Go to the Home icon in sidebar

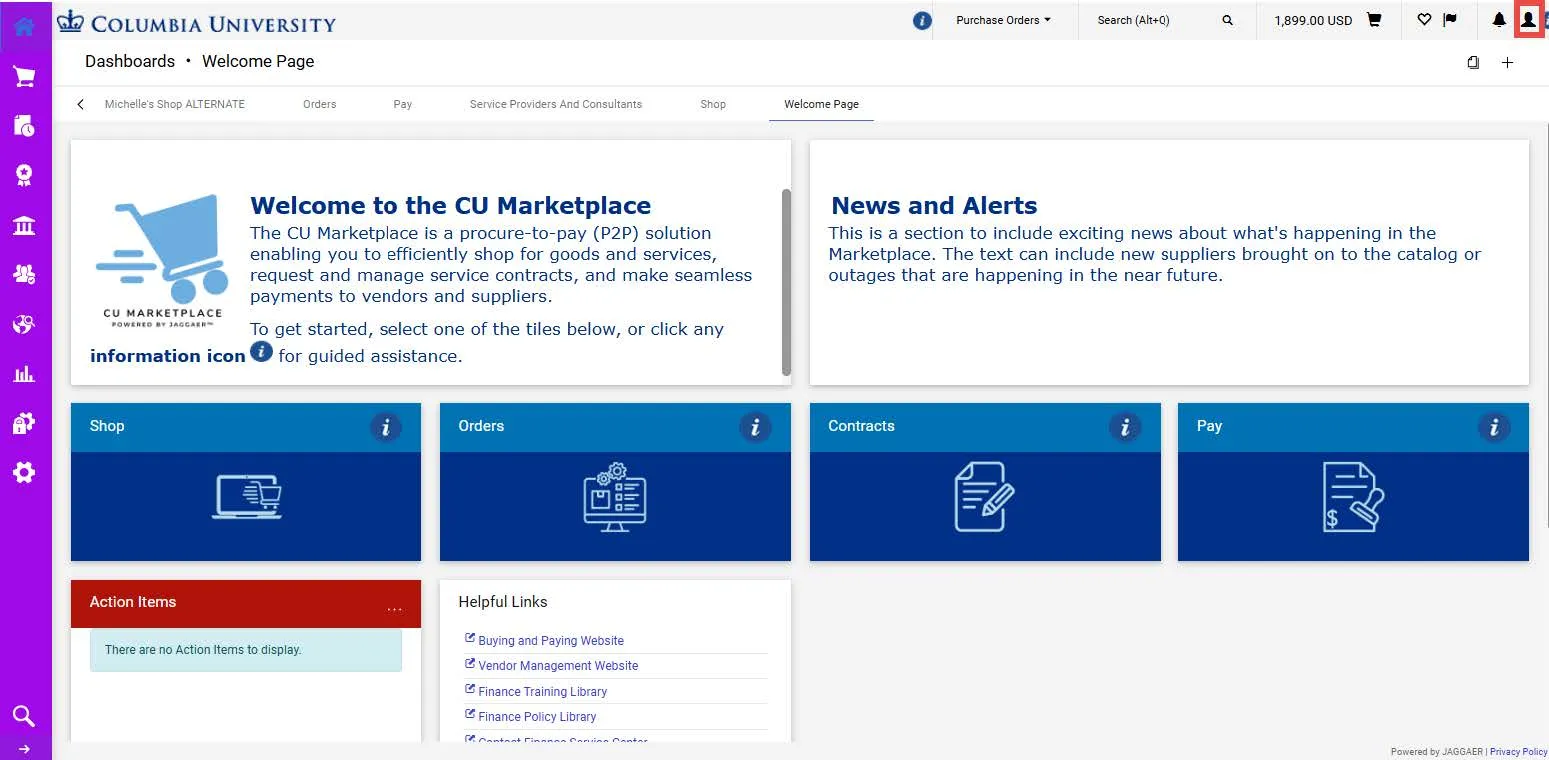pyautogui.click(x=24, y=26)
